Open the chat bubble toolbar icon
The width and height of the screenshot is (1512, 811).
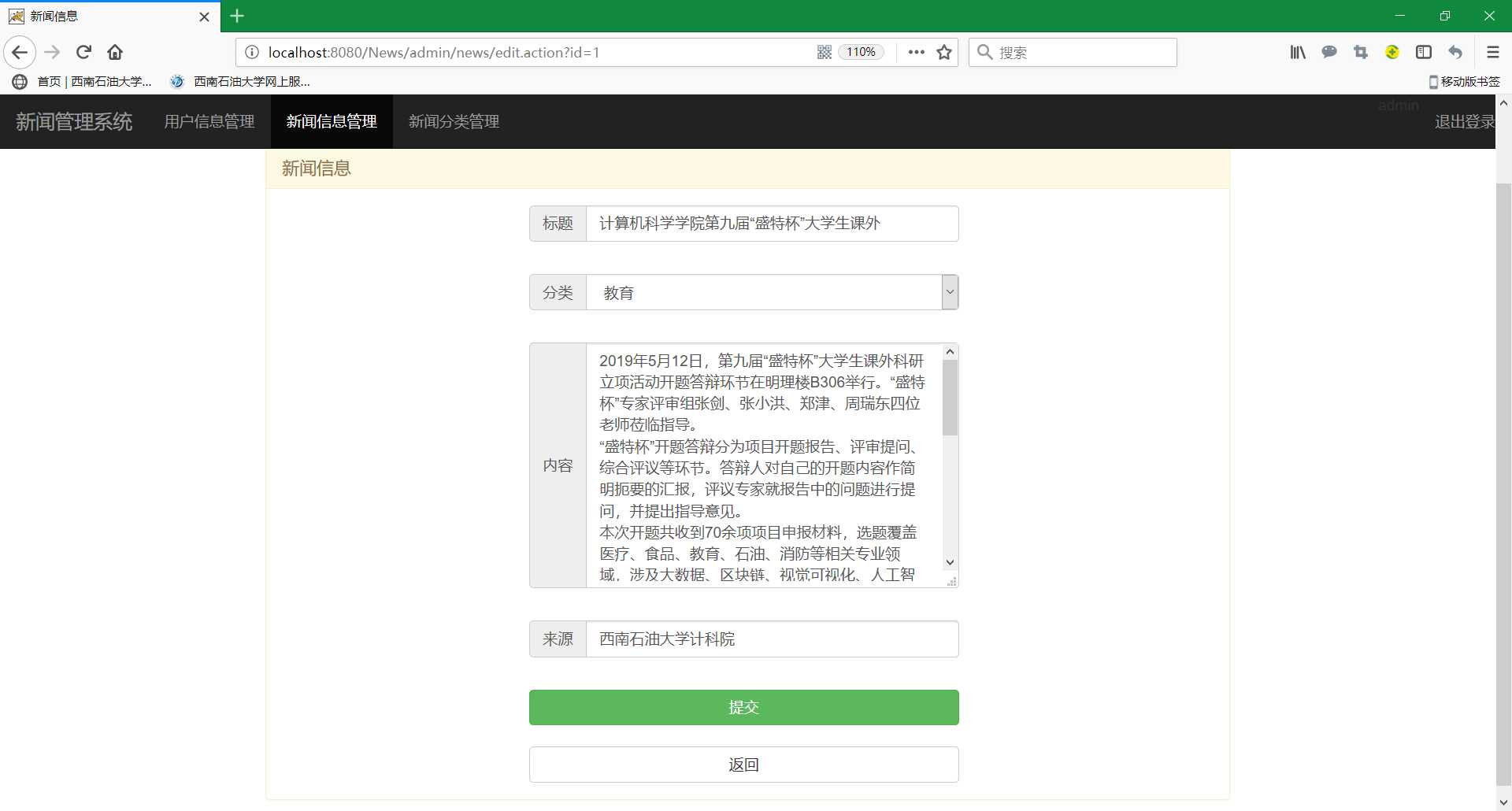click(1329, 53)
